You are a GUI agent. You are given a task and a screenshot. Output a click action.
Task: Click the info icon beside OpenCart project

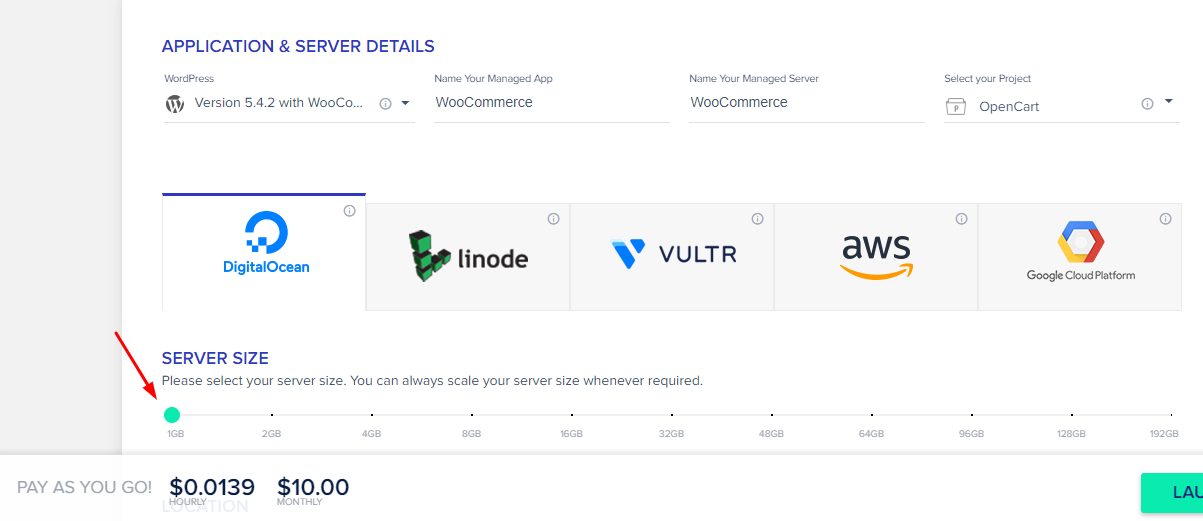tap(1147, 103)
